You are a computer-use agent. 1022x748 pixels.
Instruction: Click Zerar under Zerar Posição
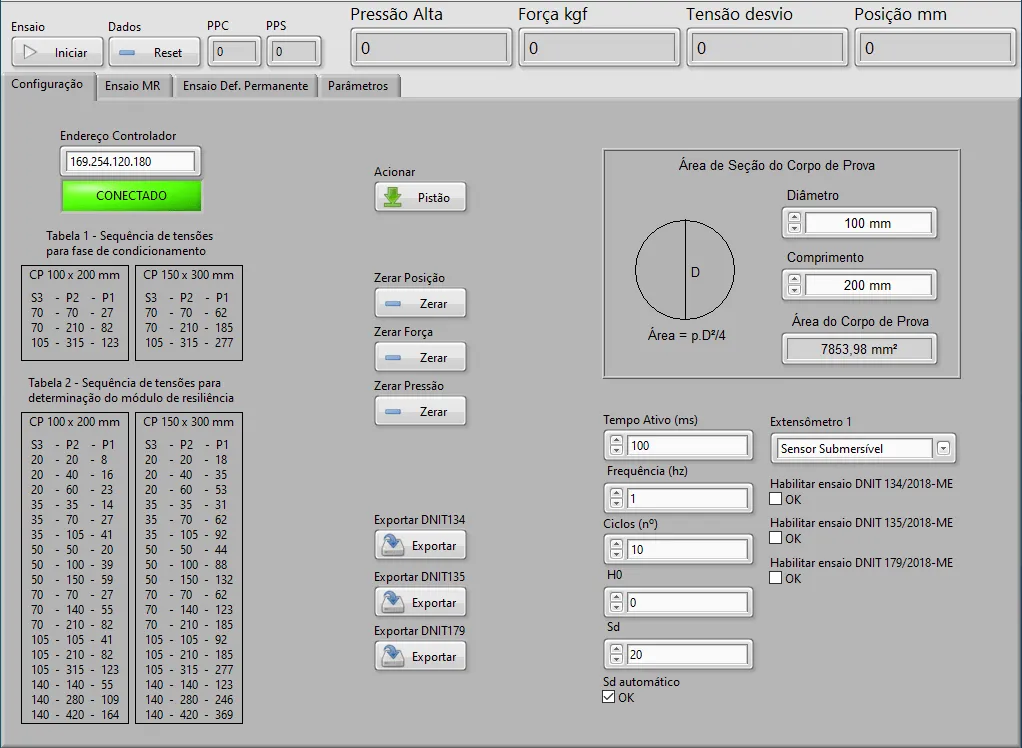point(420,304)
